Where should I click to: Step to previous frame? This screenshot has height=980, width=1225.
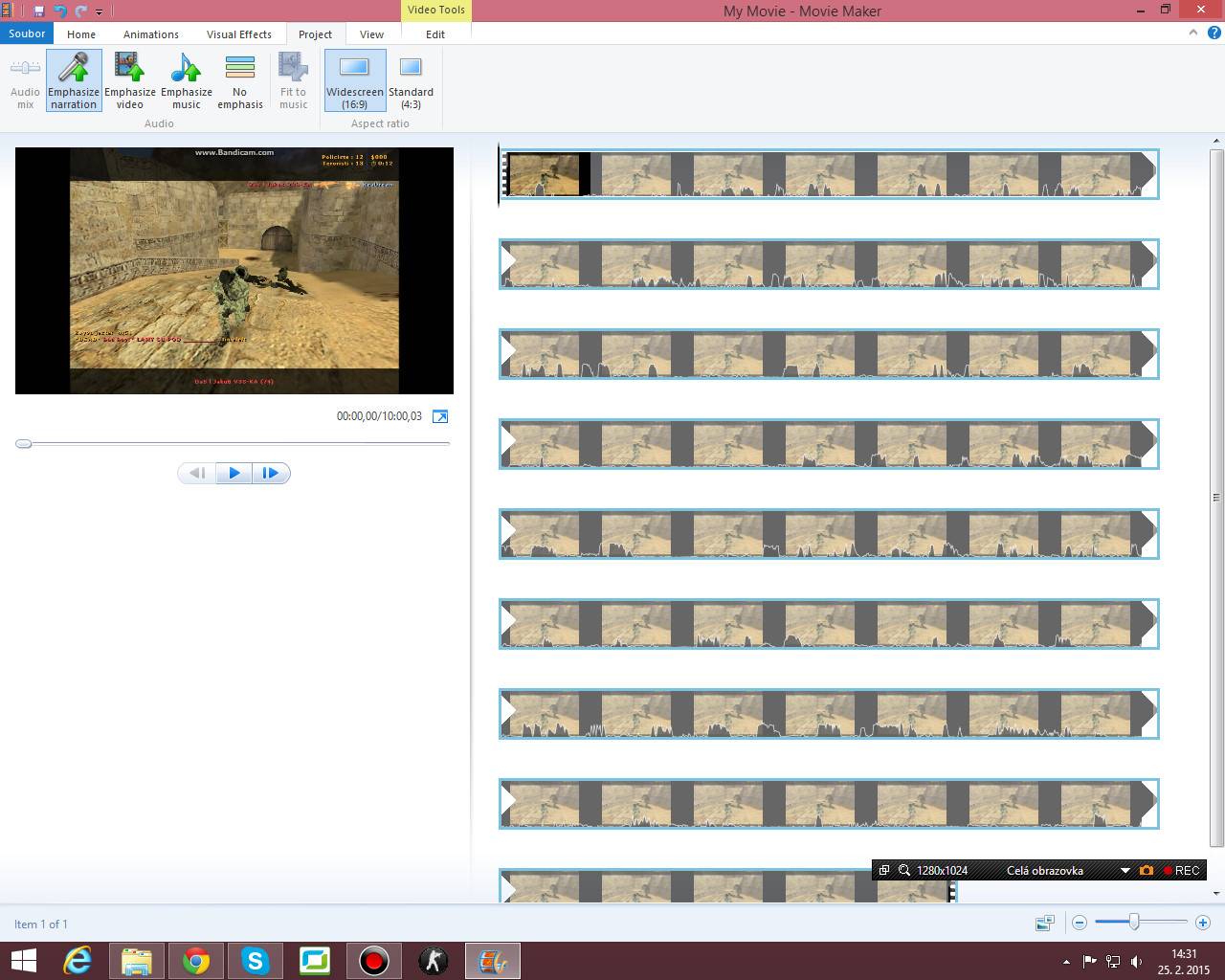[197, 473]
